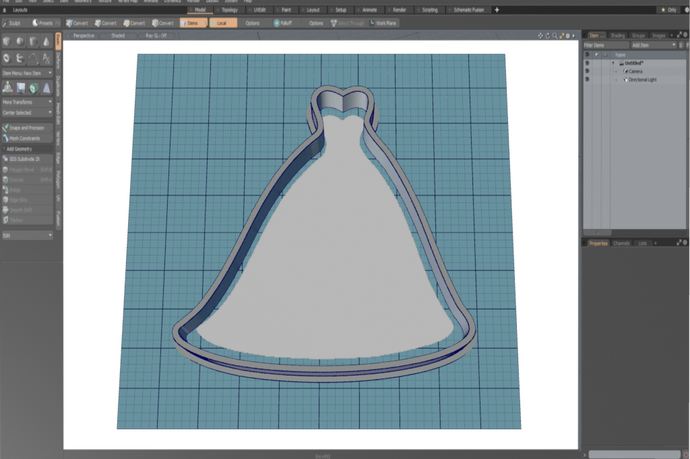This screenshot has height=459, width=690.
Task: Select Directional Light in the item list
Action: coord(642,80)
